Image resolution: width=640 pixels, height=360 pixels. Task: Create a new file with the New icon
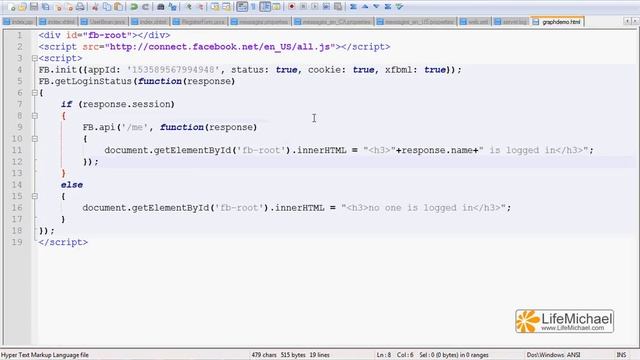pyautogui.click(x=11, y=7)
